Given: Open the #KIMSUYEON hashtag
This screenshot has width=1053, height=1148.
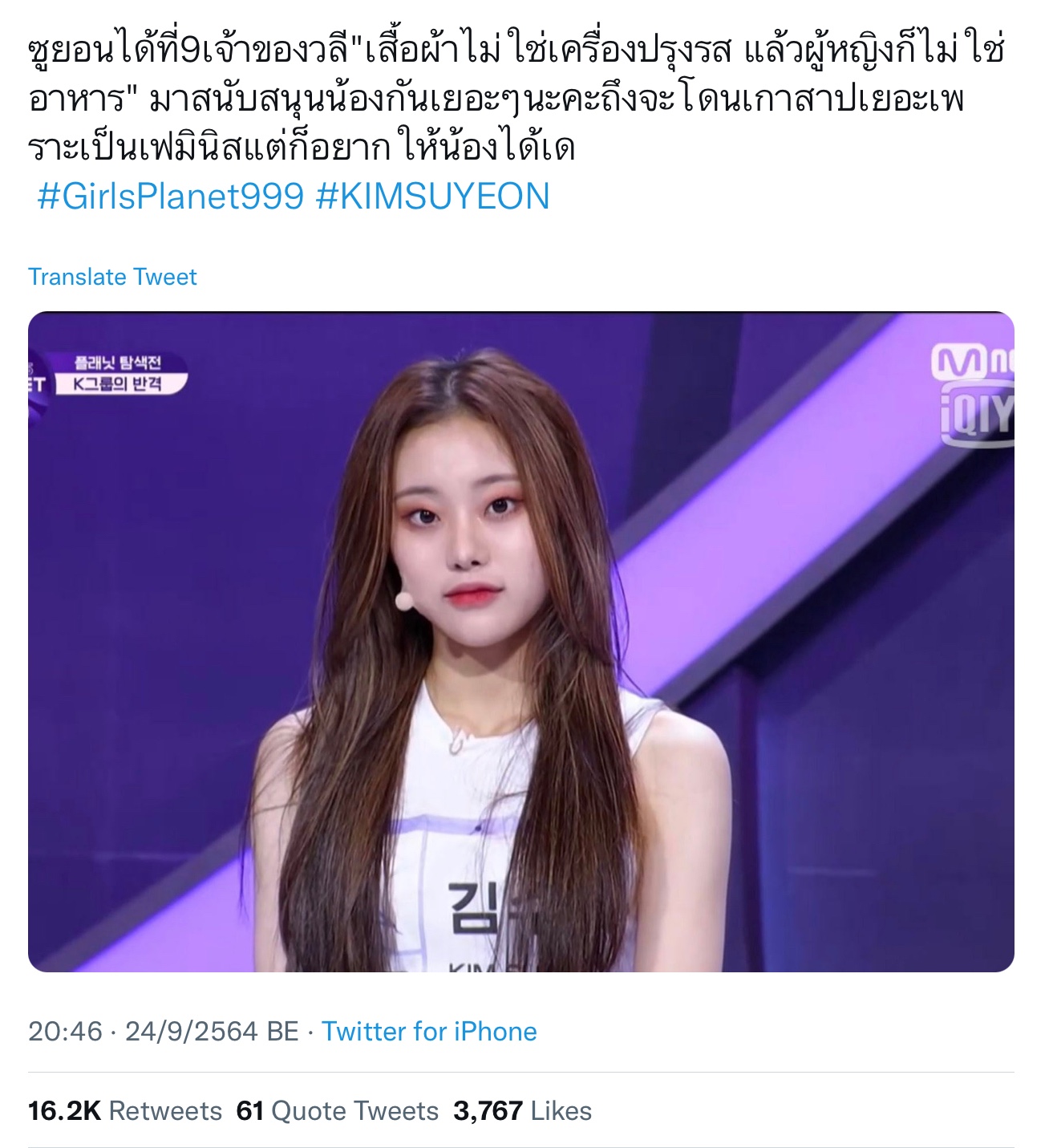Looking at the screenshot, I should [x=433, y=197].
